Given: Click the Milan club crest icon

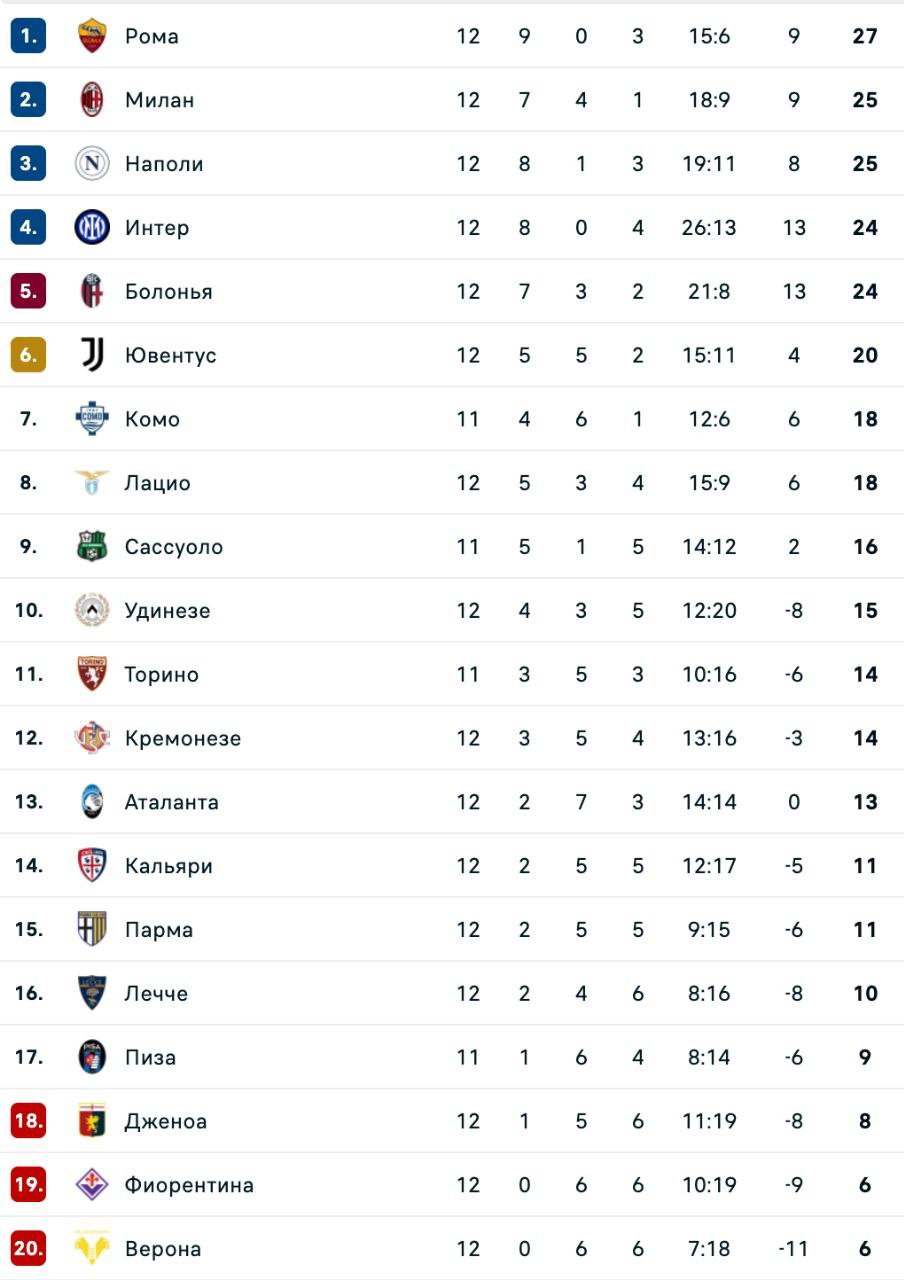Looking at the screenshot, I should (x=92, y=100).
